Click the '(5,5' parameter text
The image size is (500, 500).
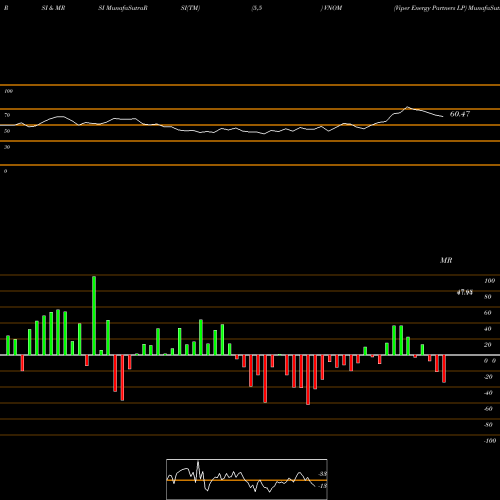tap(257, 8)
